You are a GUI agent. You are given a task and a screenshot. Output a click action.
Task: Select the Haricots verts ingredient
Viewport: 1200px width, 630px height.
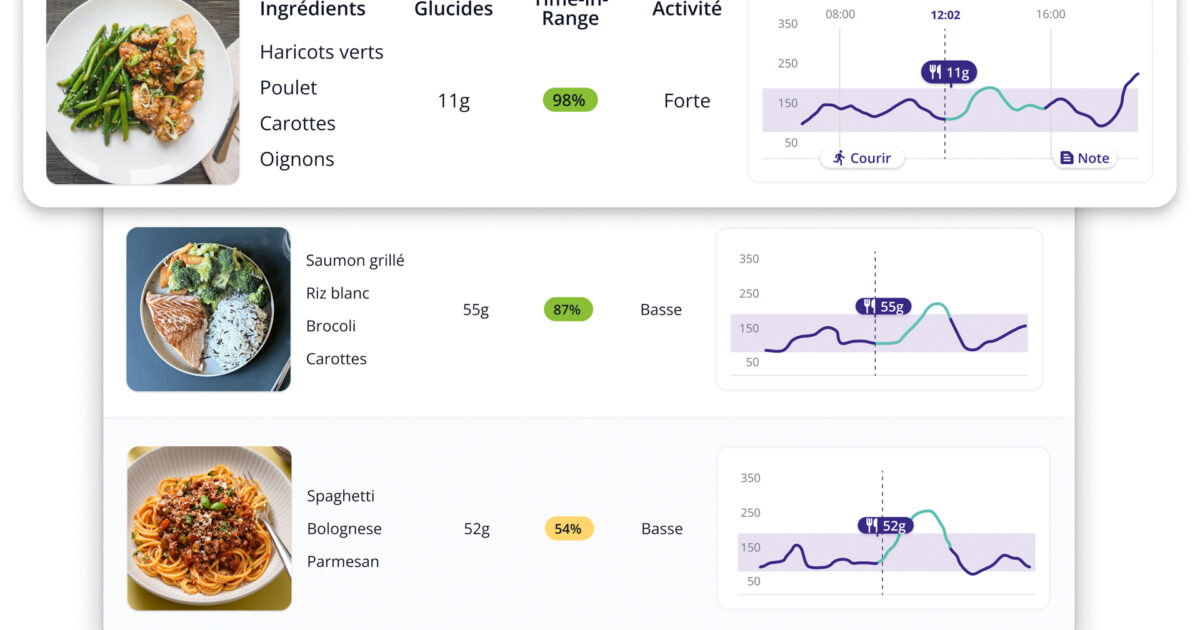321,52
